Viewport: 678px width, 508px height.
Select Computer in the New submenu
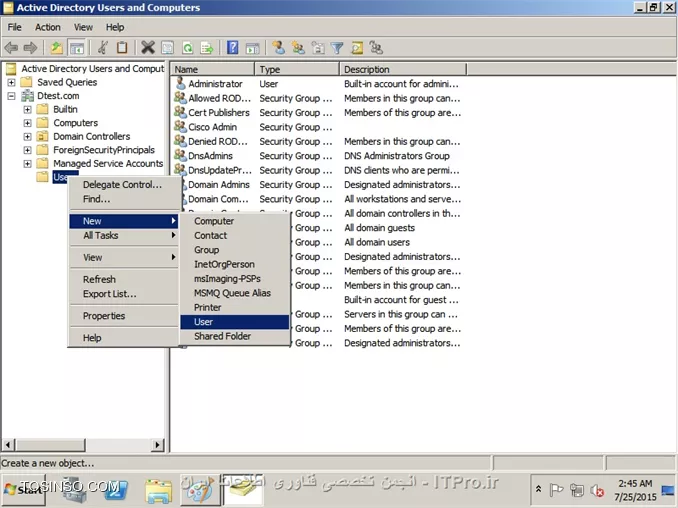(x=234, y=221)
